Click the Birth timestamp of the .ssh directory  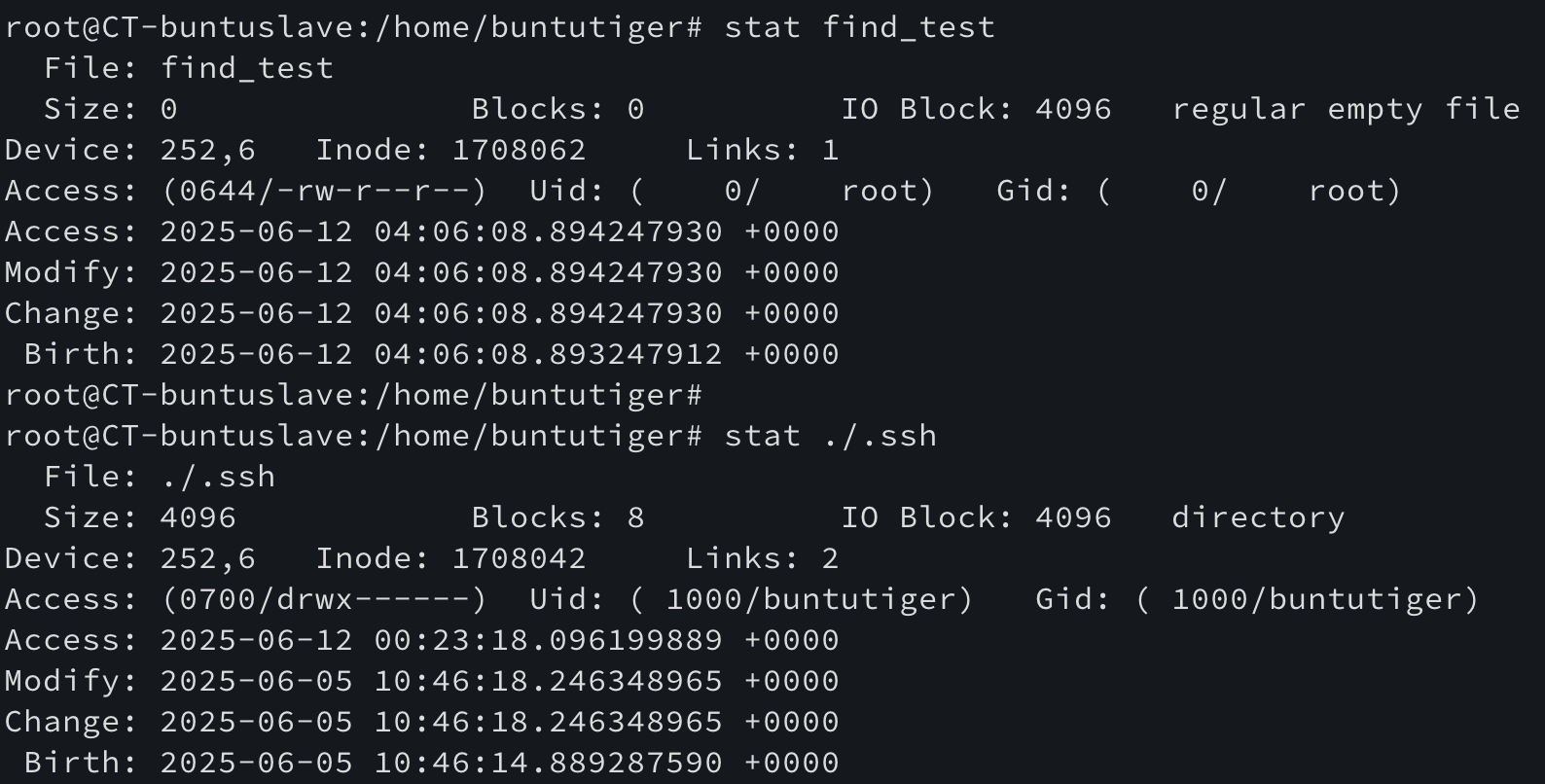click(x=498, y=763)
